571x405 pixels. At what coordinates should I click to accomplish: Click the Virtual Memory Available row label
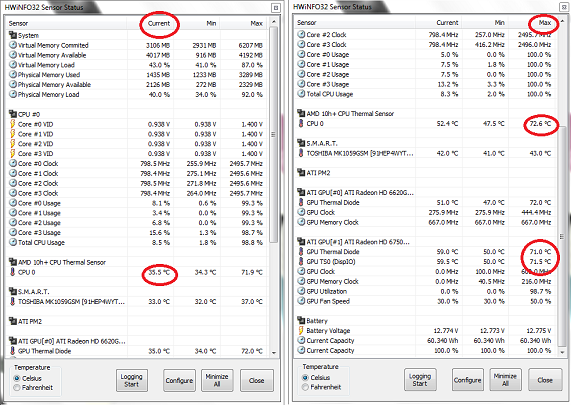(x=52, y=55)
